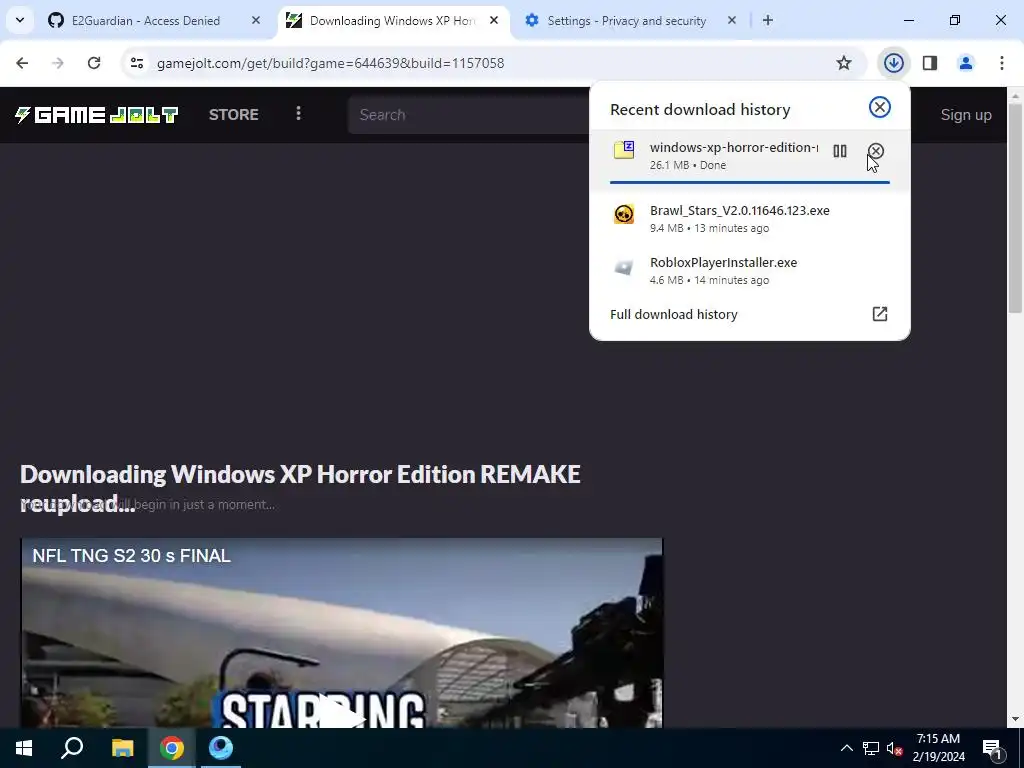
Task: Bookmark this page with the star icon
Action: pyautogui.click(x=844, y=63)
